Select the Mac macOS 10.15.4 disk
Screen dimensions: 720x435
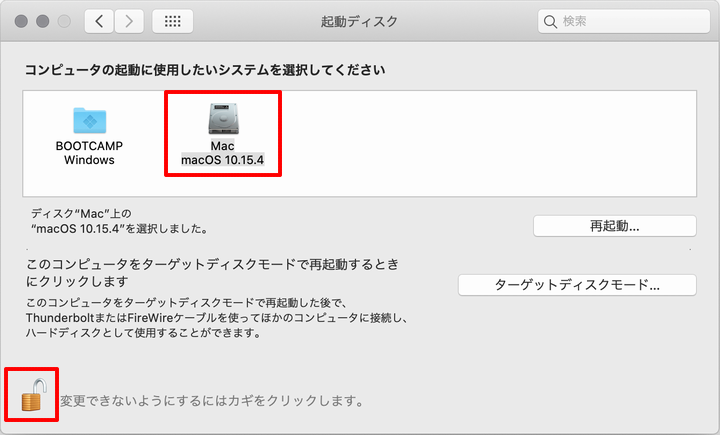coord(223,134)
